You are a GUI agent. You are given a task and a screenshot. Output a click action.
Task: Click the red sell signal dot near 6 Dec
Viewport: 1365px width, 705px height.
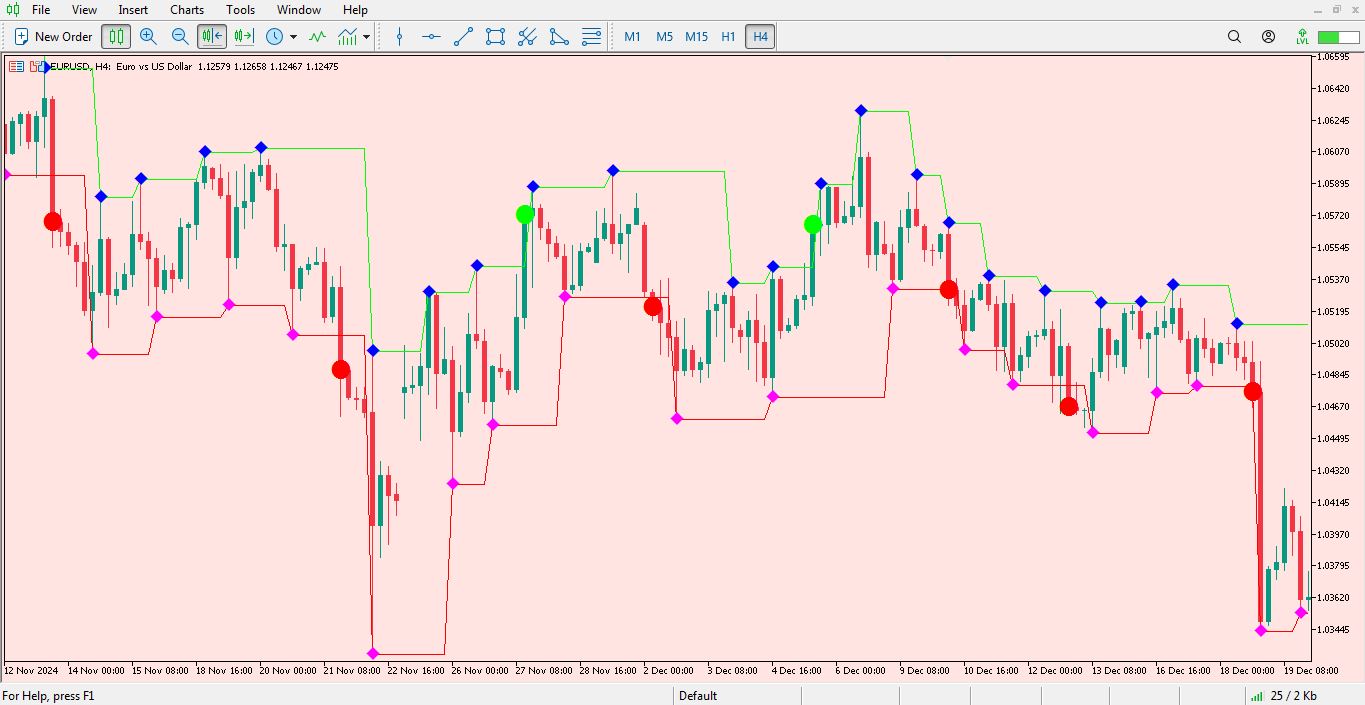pyautogui.click(x=949, y=288)
